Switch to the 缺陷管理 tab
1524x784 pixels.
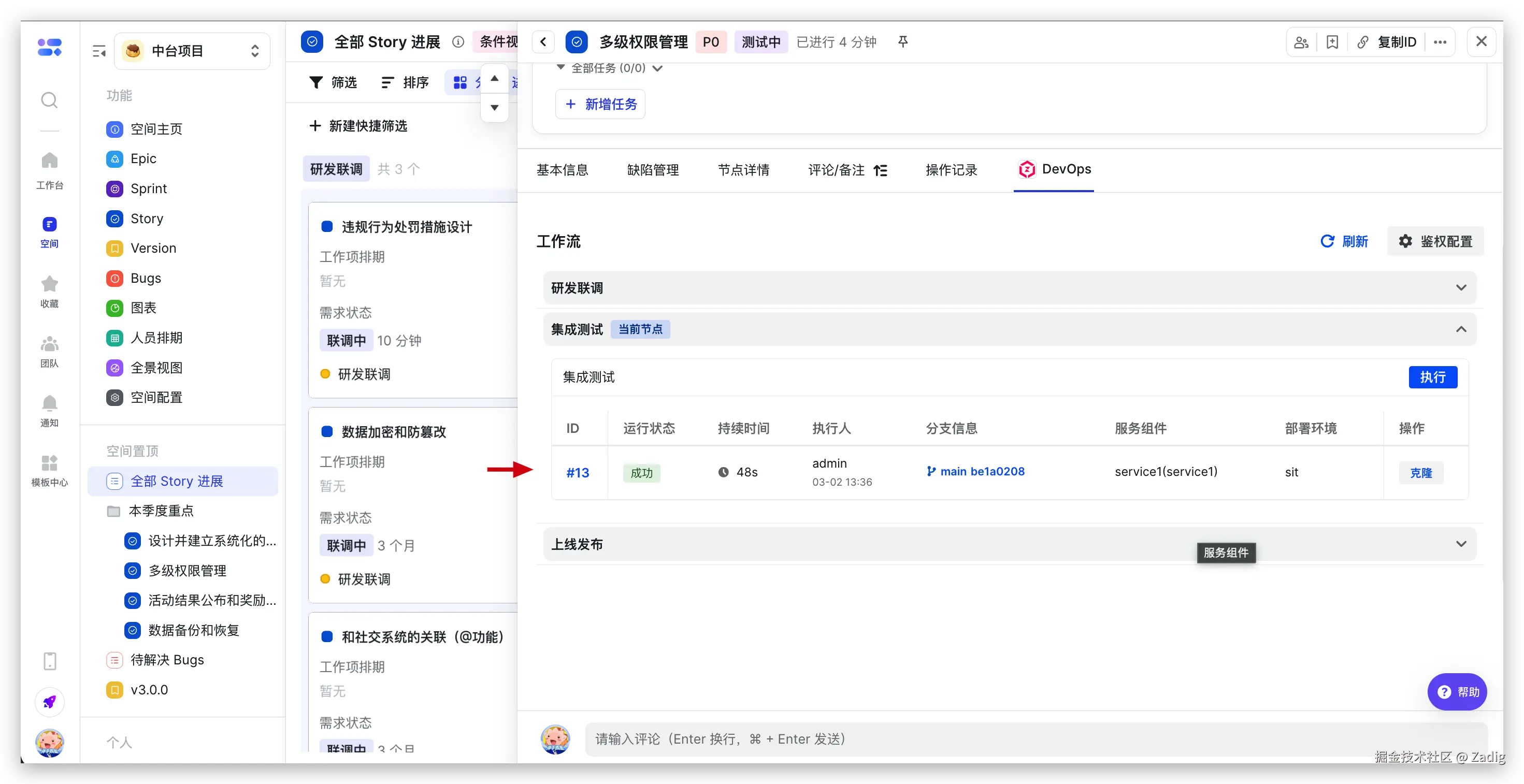tap(653, 170)
